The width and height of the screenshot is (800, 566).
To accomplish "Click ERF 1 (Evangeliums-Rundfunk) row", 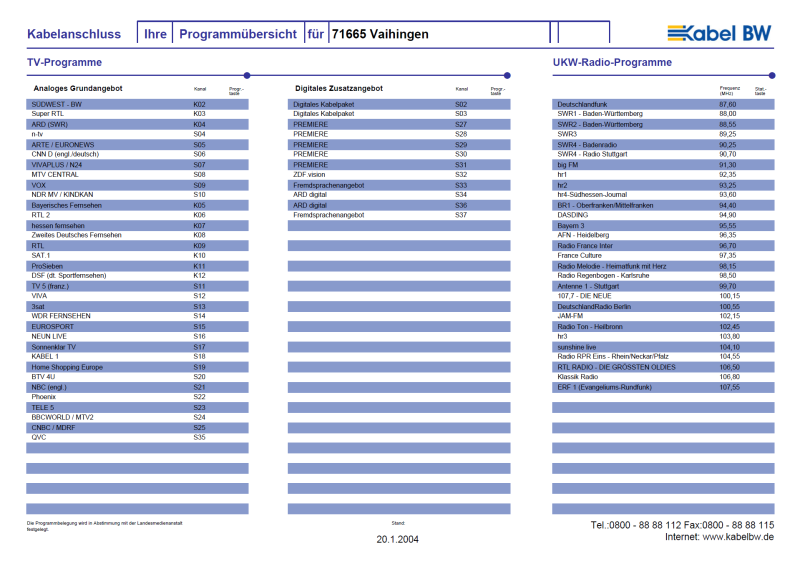I will click(663, 387).
